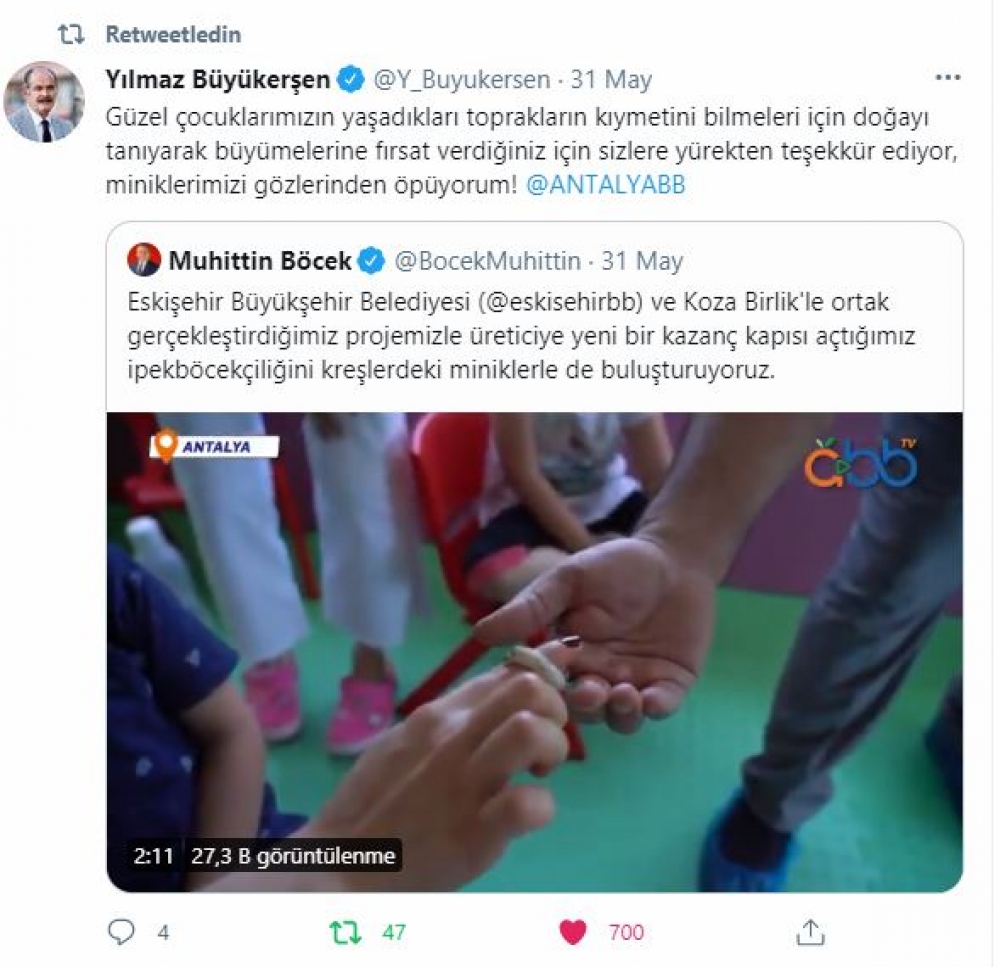Open the quoted tweet text about ipekböcekçiliği

[x=521, y=336]
